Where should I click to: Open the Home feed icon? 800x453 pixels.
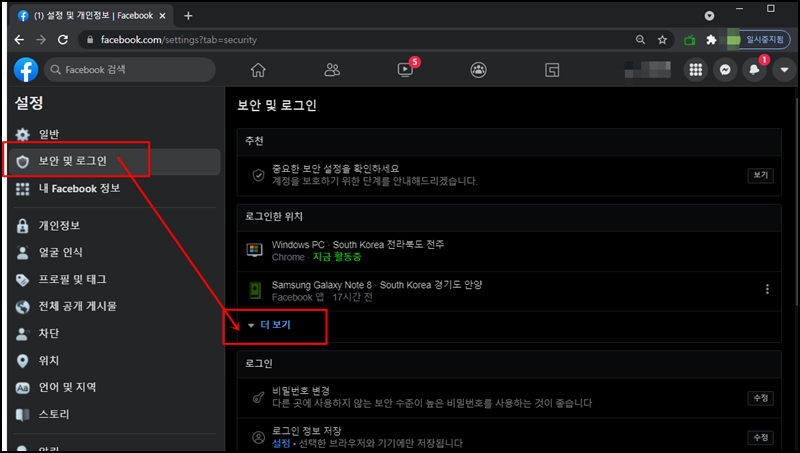[258, 70]
